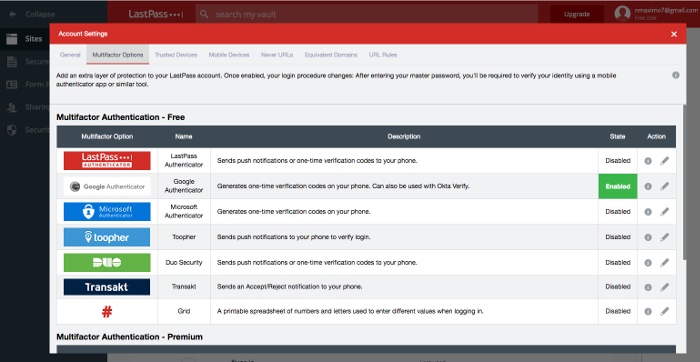Image resolution: width=700 pixels, height=362 pixels.
Task: Click the Transakt logo
Action: click(107, 287)
